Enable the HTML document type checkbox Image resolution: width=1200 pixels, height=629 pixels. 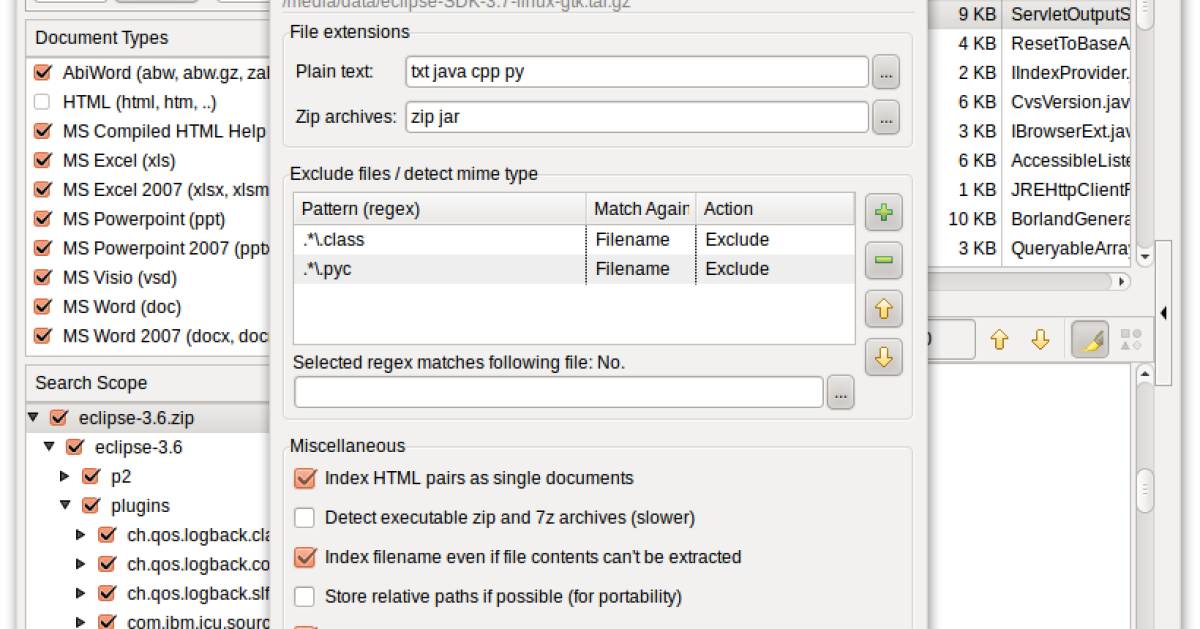[42, 102]
